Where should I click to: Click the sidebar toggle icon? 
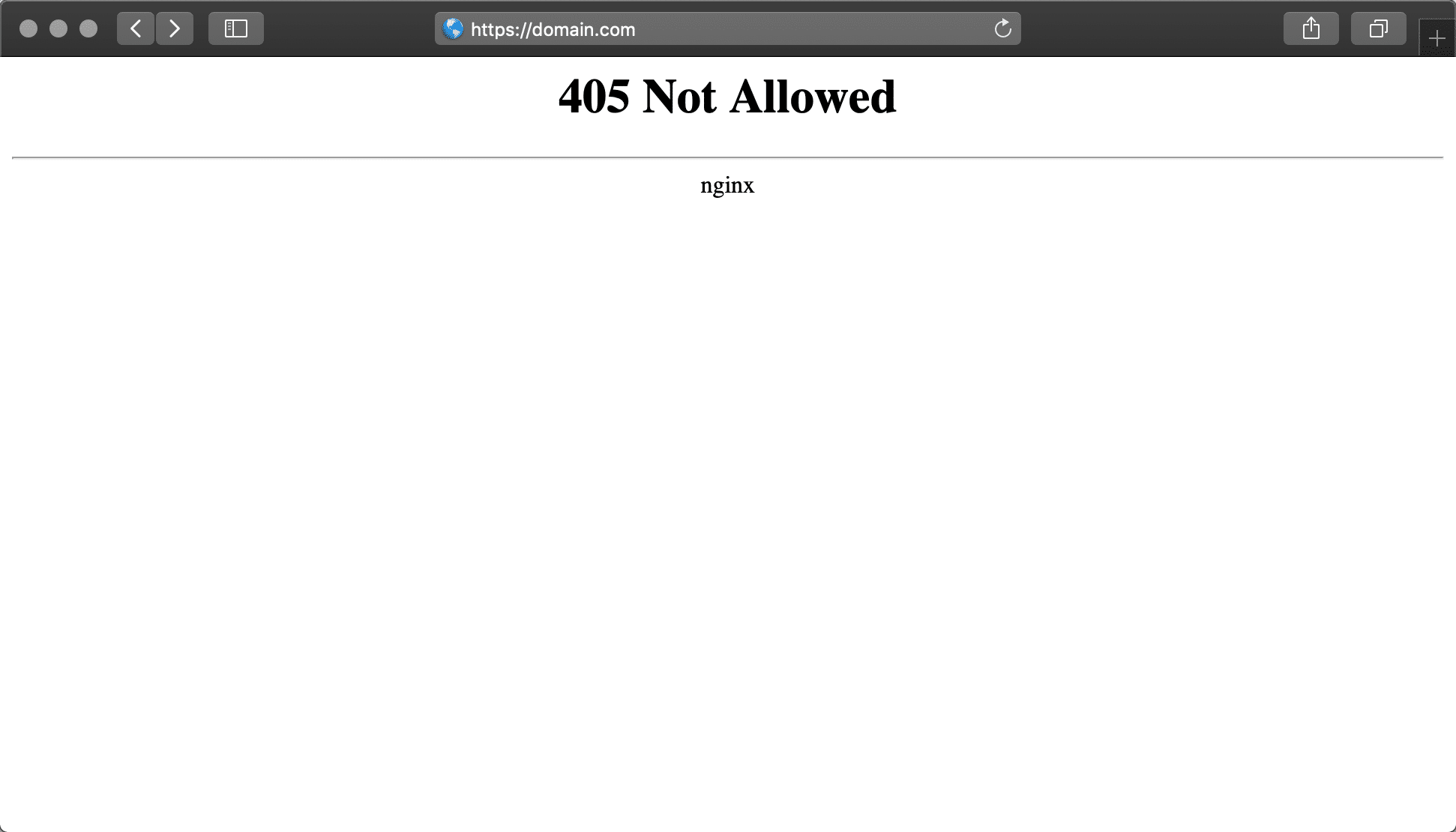[236, 28]
